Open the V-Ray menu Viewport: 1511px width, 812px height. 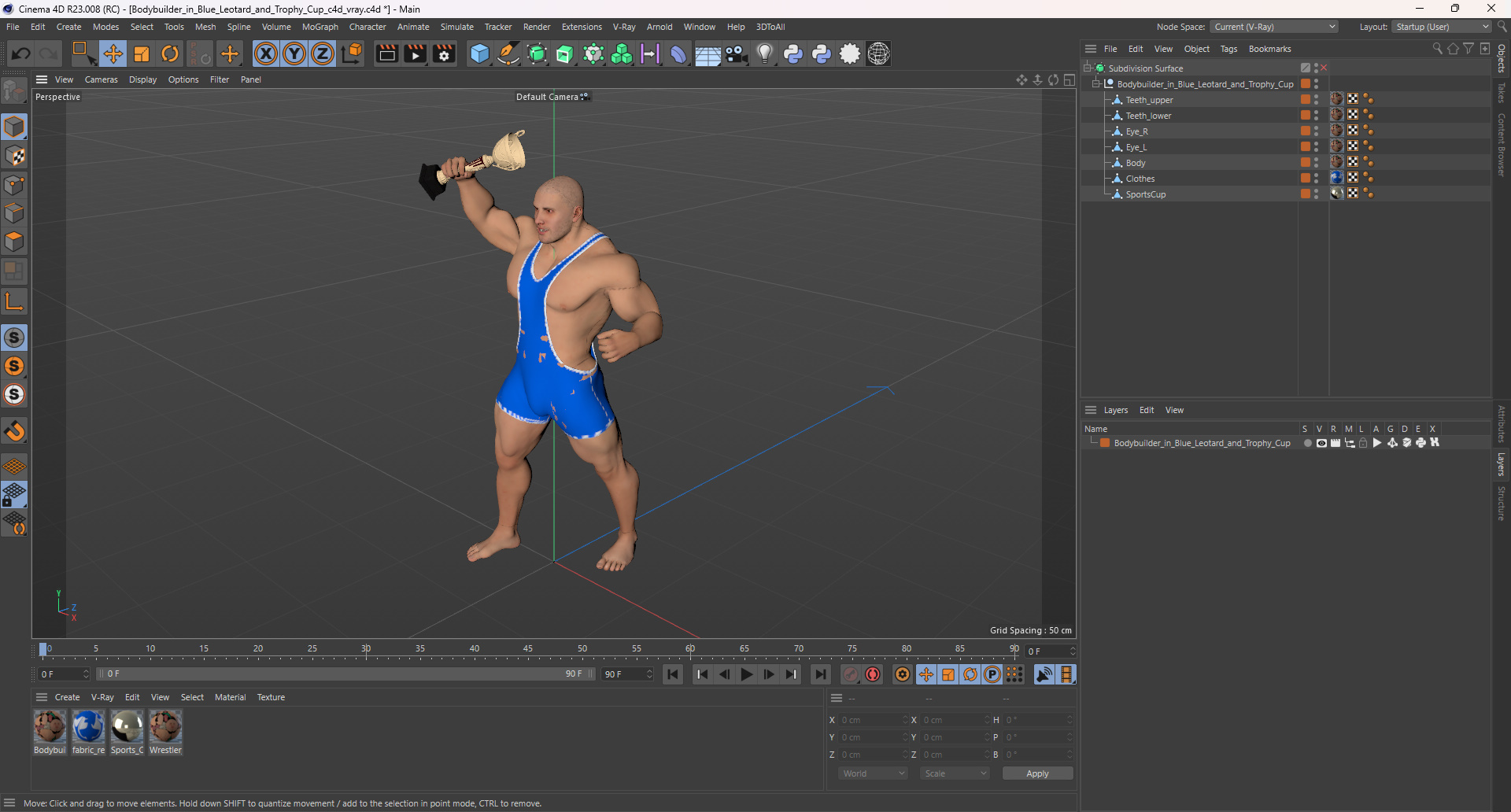624,27
